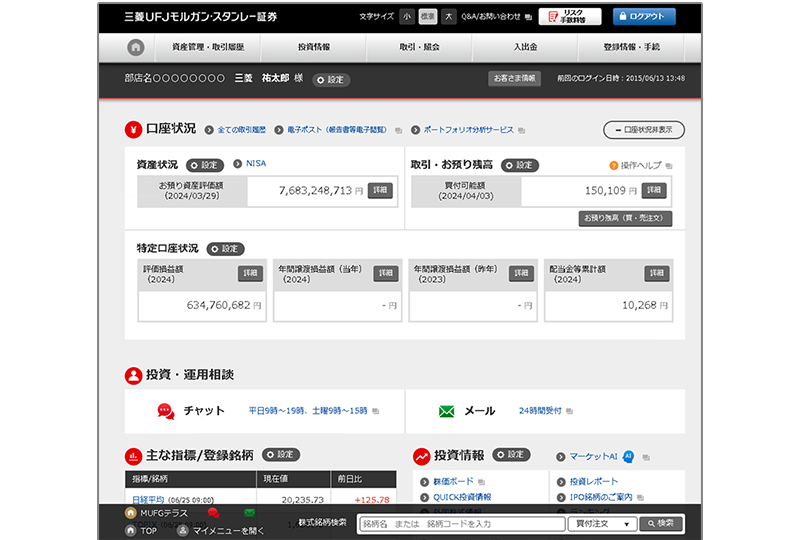Screen dimensions: 800x540
Task: Click the ログアウト button
Action: pos(644,17)
